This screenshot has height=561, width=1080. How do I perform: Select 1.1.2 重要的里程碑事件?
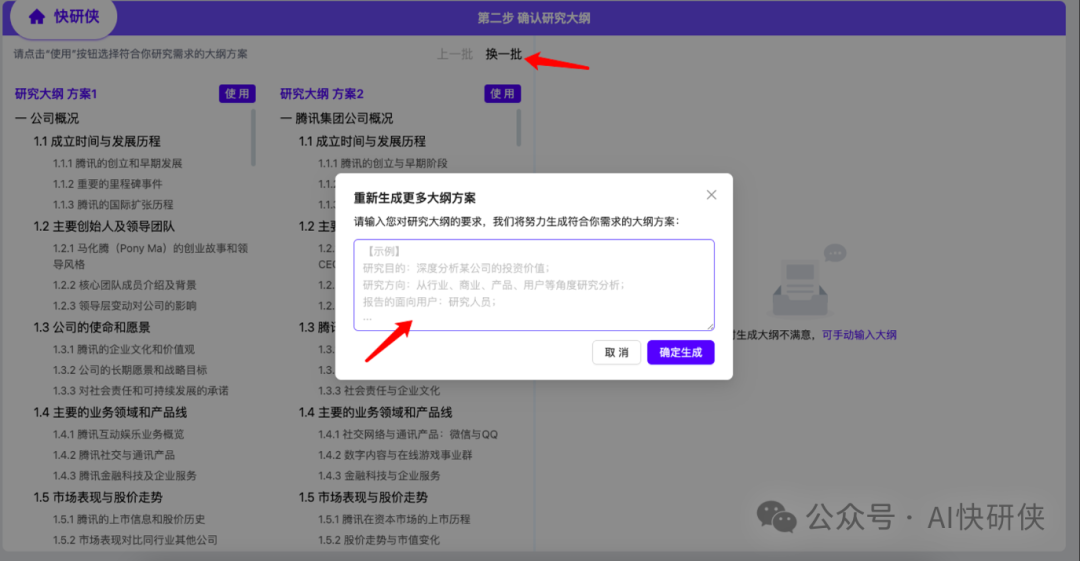[107, 184]
